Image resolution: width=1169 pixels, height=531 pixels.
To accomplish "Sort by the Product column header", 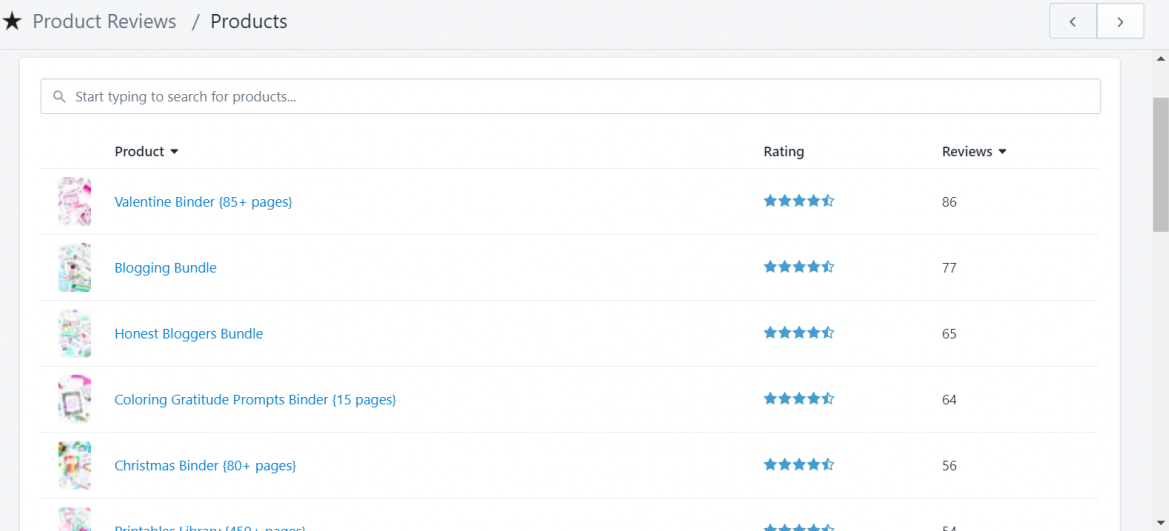I will [146, 151].
